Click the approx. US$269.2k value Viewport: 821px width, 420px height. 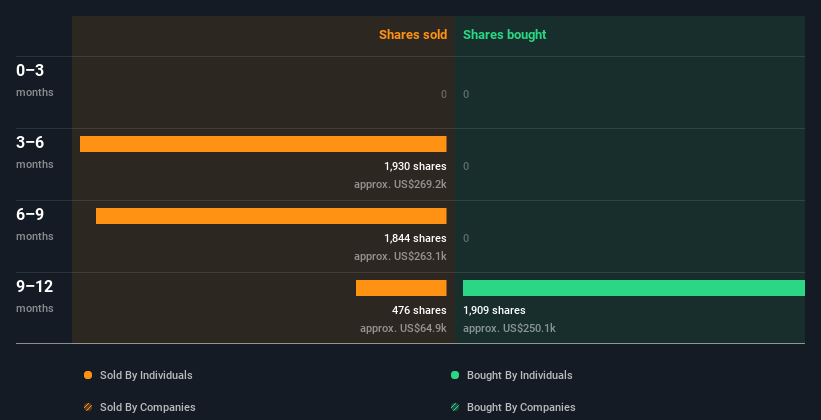point(400,184)
